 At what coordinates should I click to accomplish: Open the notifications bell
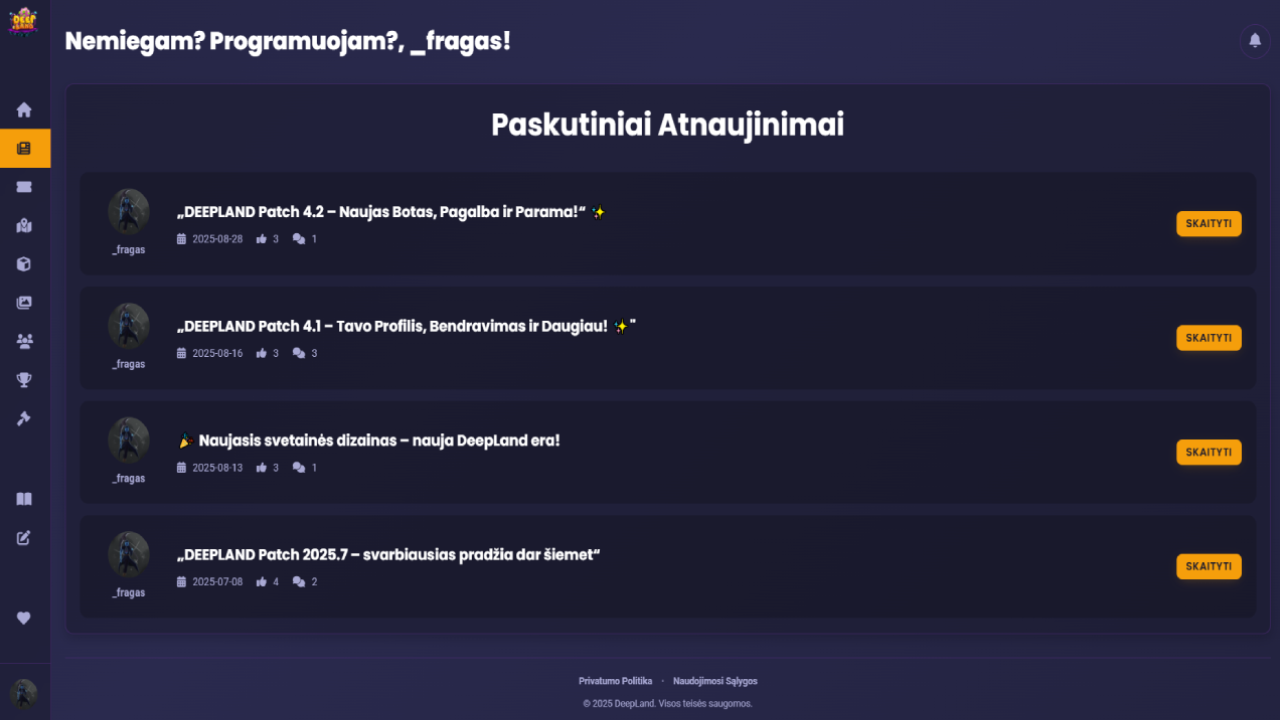coord(1255,41)
